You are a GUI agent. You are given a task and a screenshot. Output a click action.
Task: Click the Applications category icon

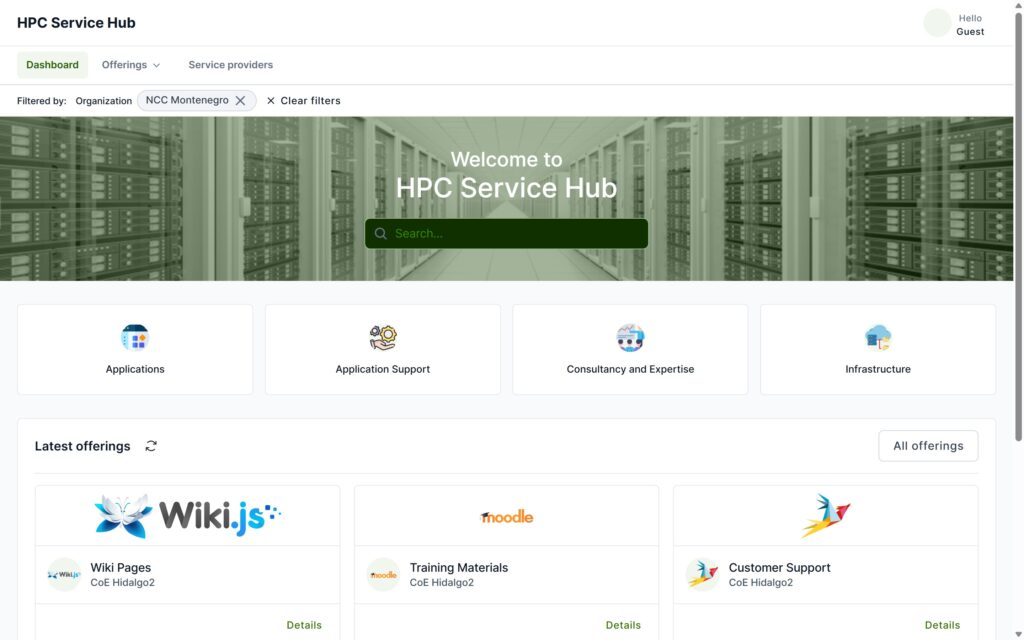[135, 338]
